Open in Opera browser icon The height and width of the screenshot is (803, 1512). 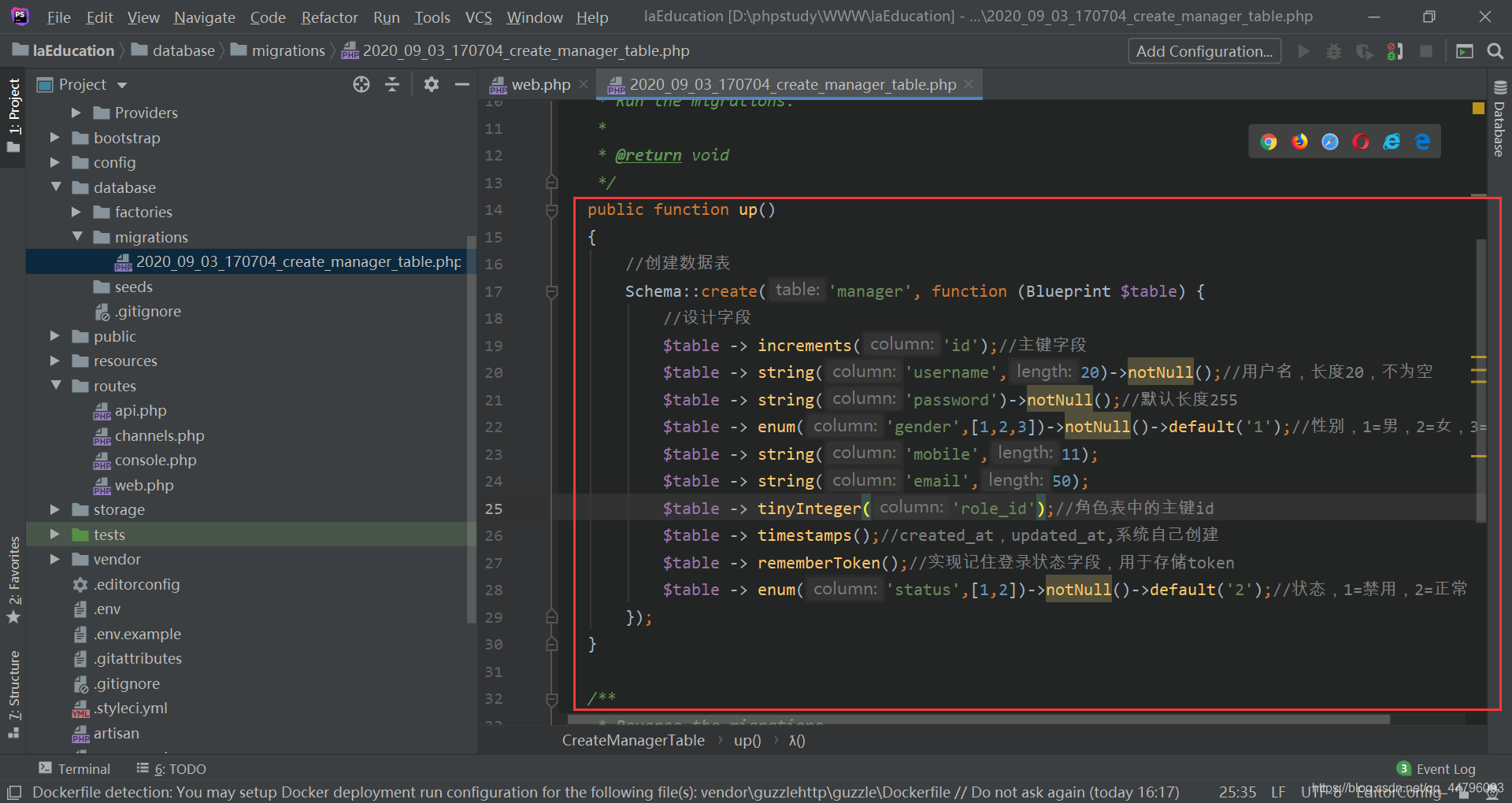click(x=1361, y=142)
